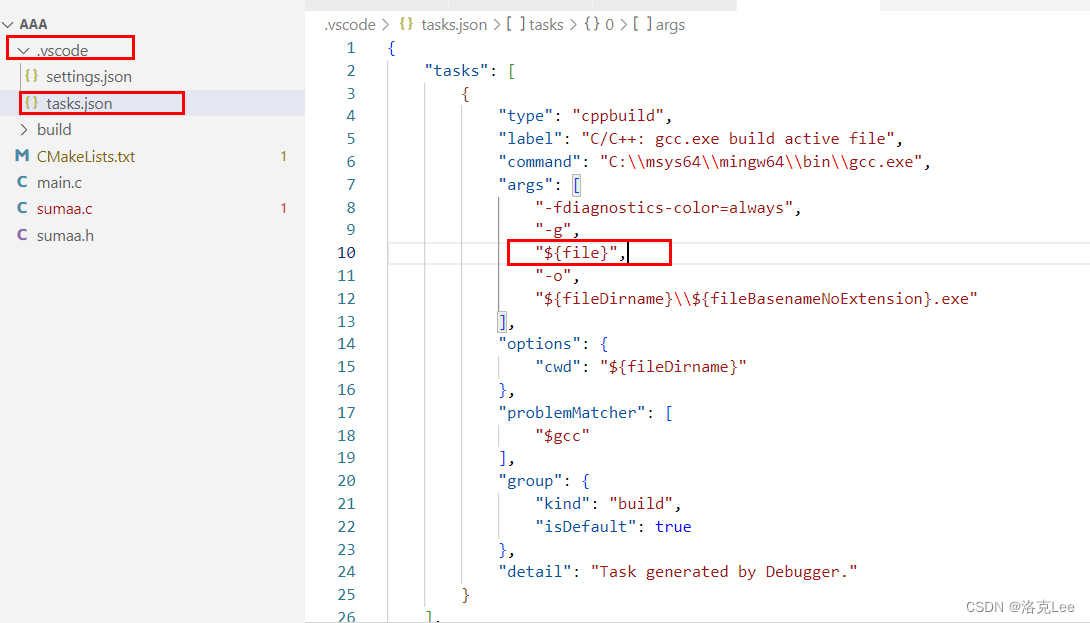This screenshot has height=623, width=1090.
Task: Click line number 20 in gutter
Action: click(x=346, y=481)
